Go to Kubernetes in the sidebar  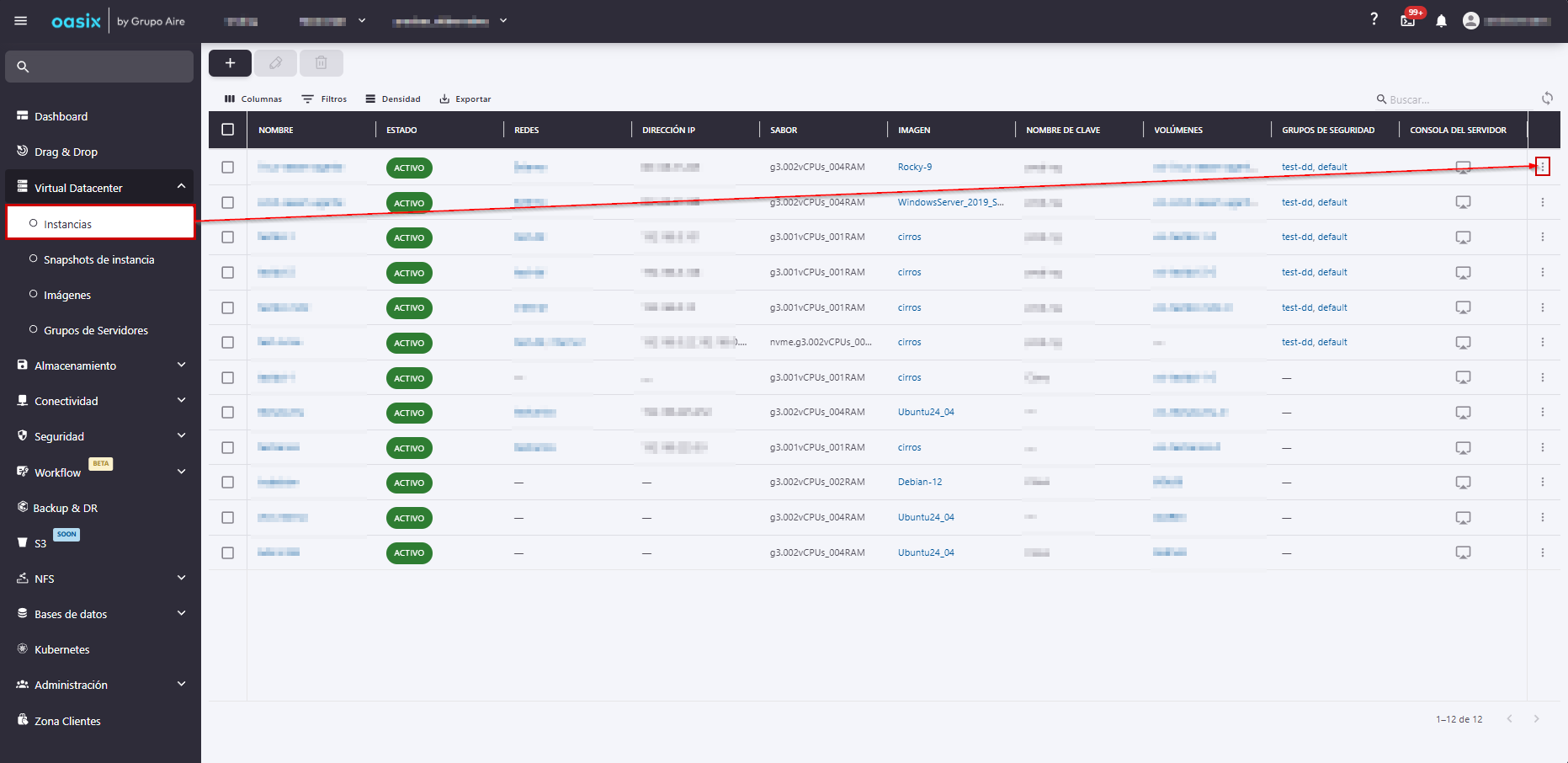click(x=61, y=649)
